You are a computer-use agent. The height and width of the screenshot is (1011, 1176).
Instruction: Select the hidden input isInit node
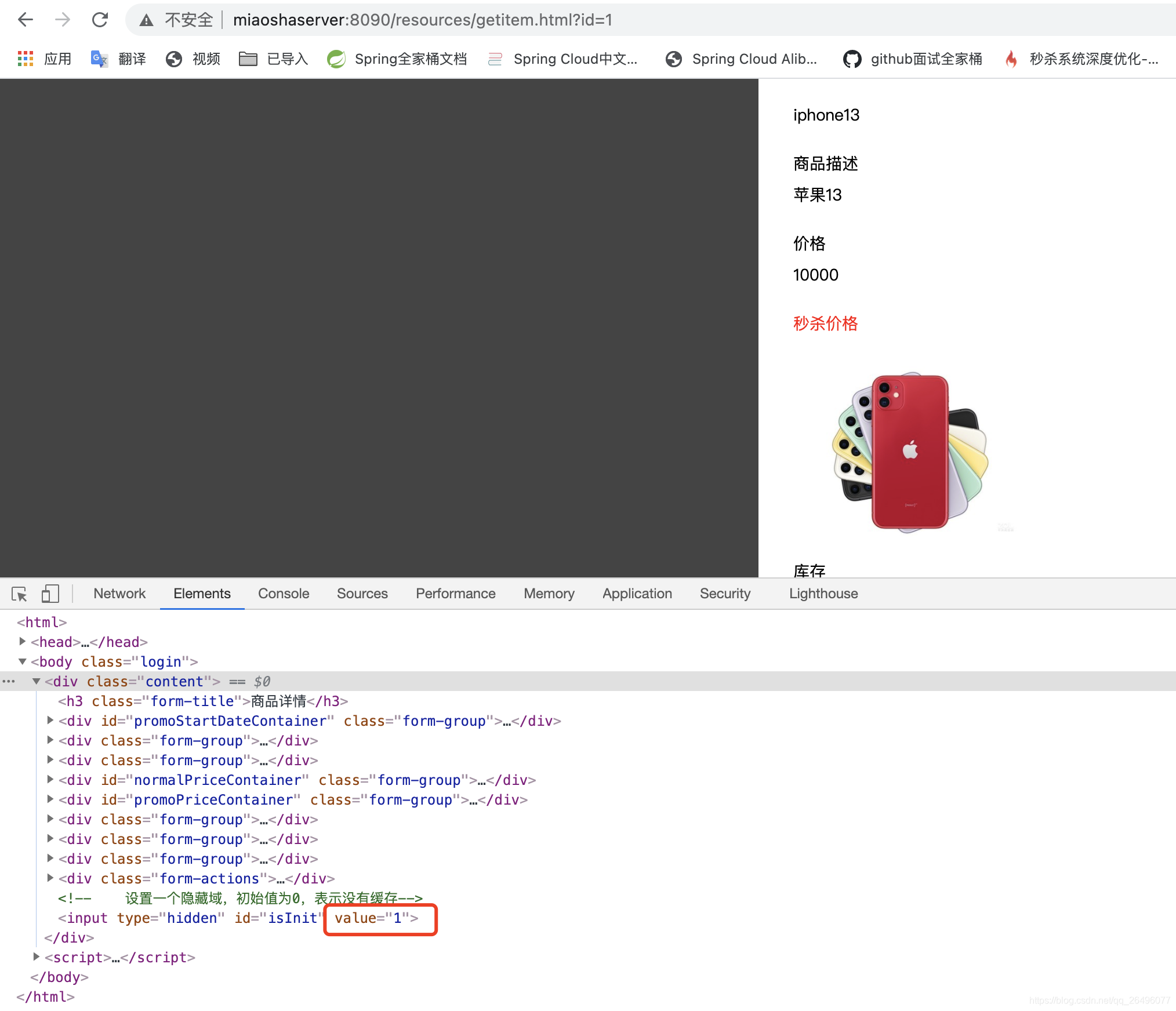coord(238,918)
